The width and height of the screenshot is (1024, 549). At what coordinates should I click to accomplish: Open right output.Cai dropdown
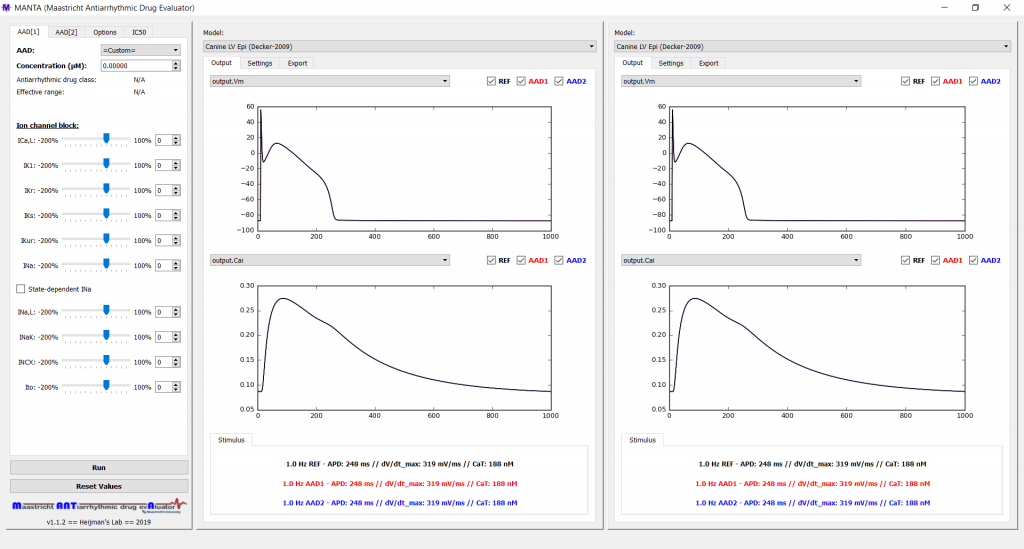741,260
